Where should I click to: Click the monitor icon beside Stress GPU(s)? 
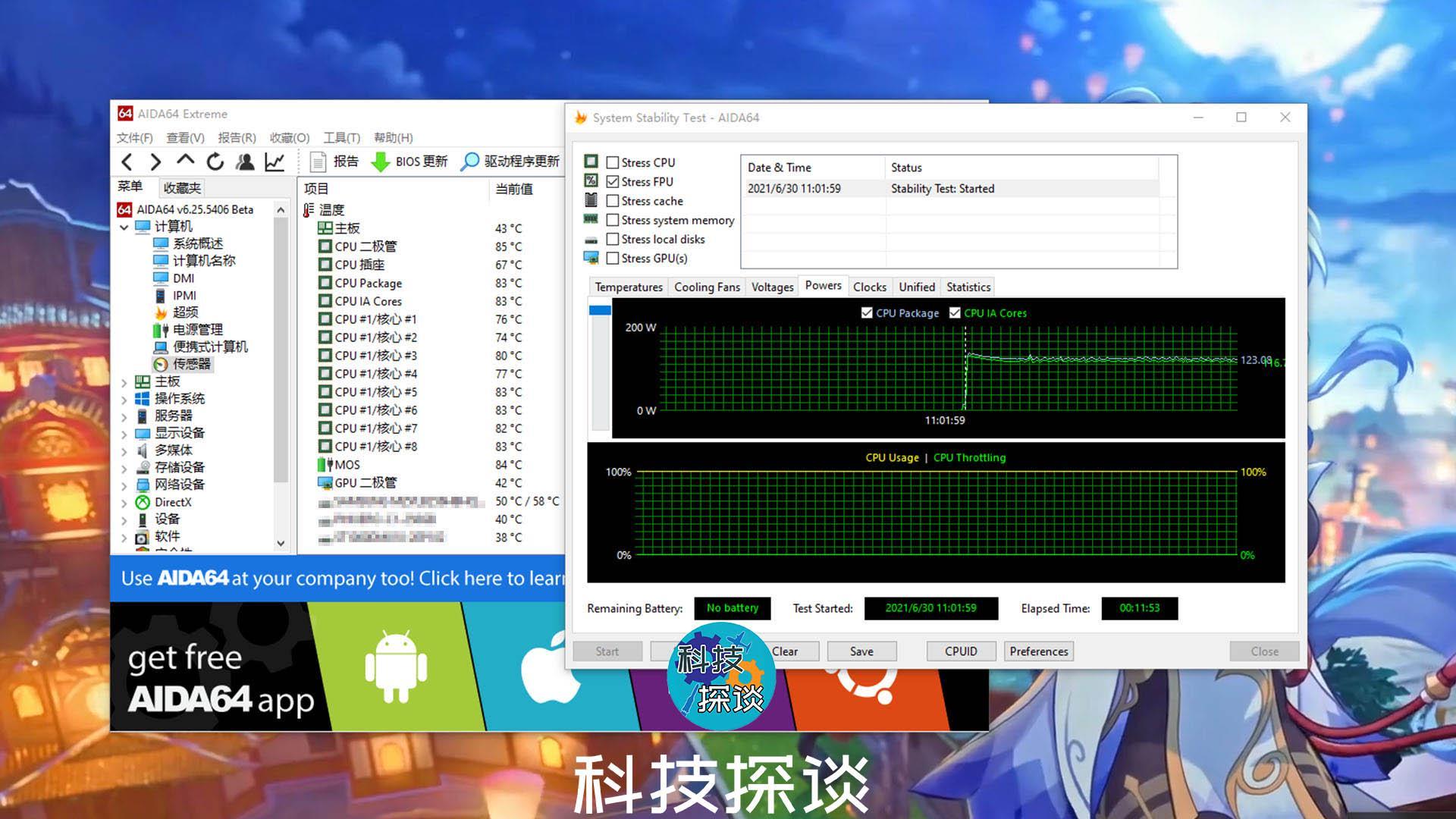click(591, 258)
